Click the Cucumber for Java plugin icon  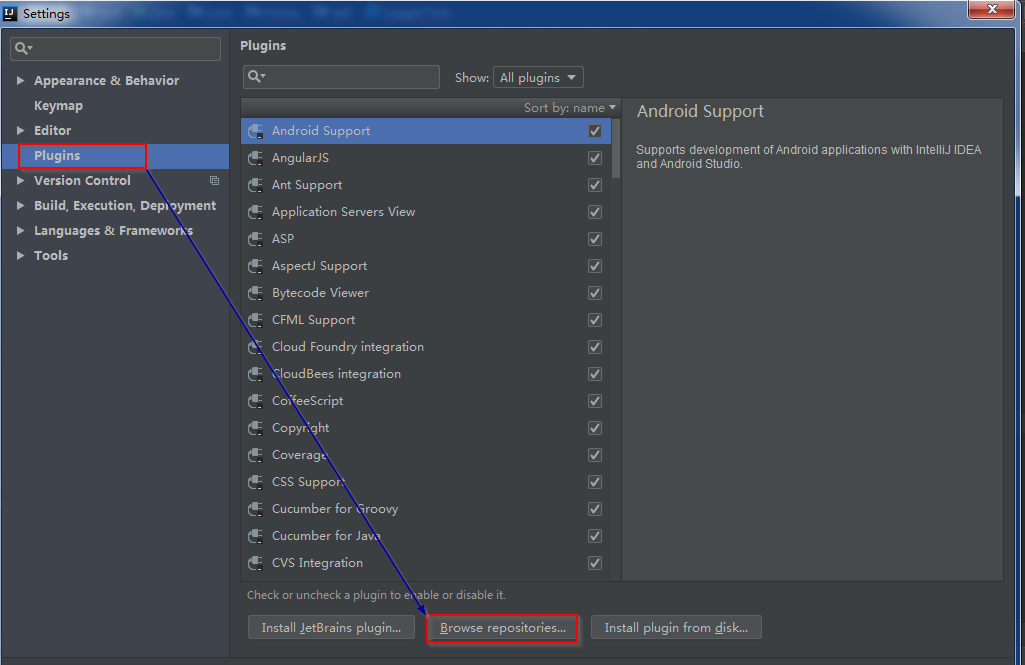(256, 536)
